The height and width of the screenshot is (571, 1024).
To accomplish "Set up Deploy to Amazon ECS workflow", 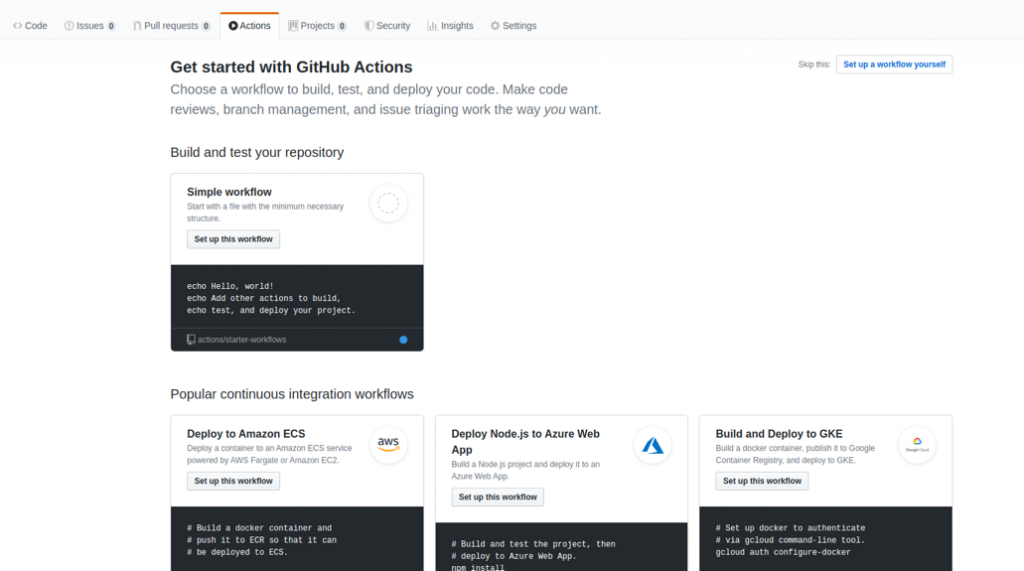I will pos(233,481).
